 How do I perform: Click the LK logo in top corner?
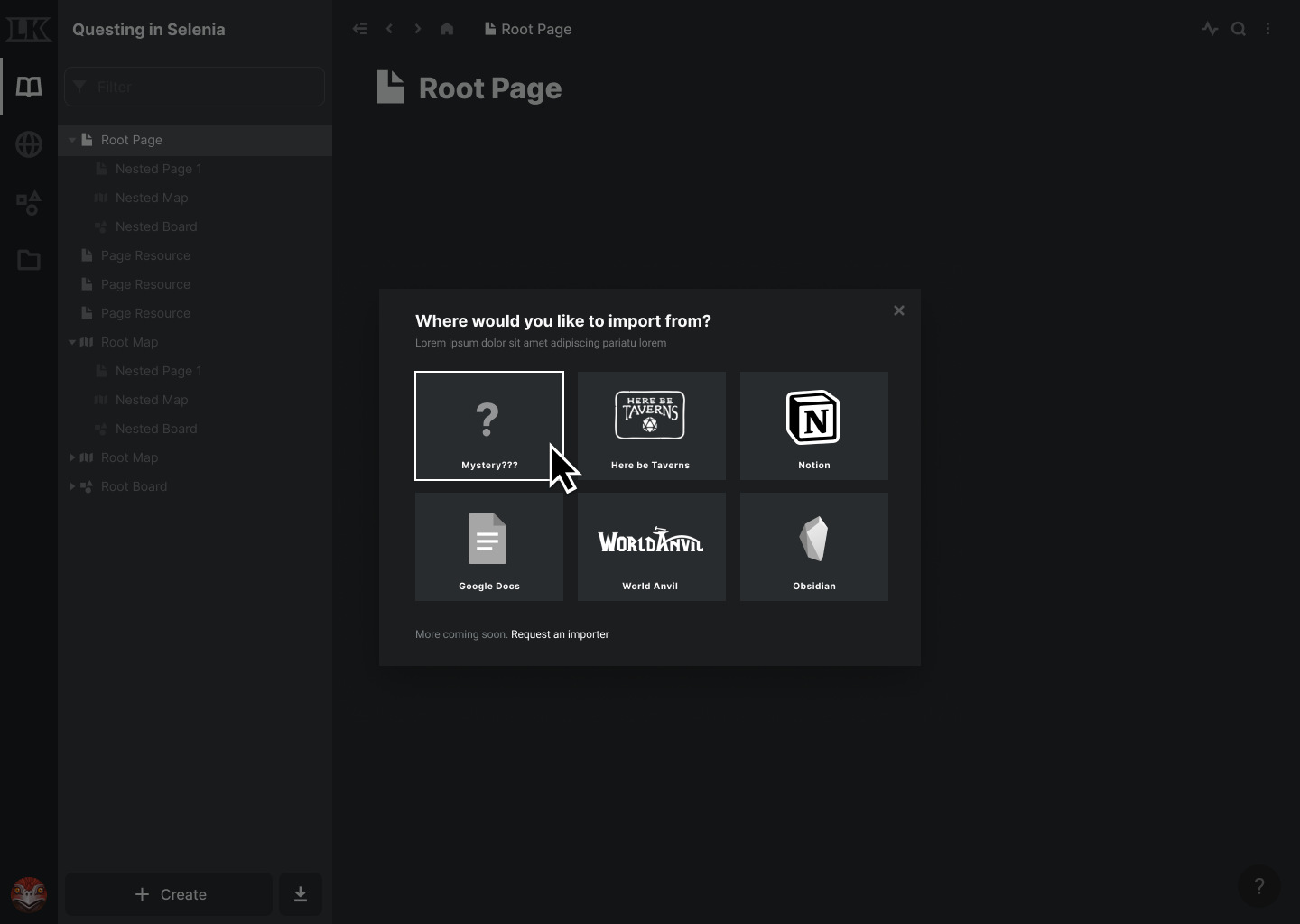point(29,29)
